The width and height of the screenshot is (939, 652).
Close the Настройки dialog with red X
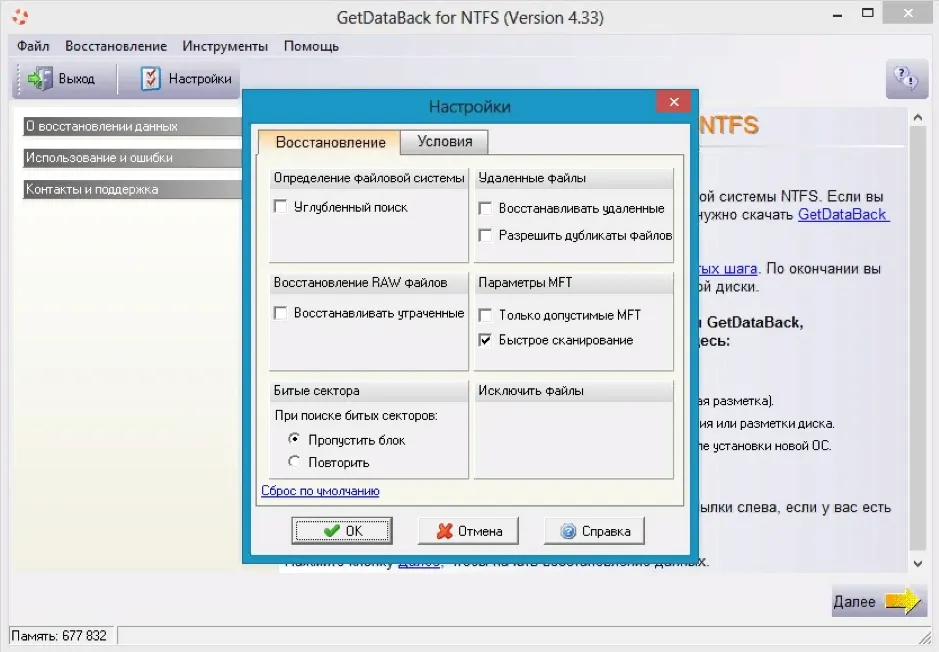(674, 102)
